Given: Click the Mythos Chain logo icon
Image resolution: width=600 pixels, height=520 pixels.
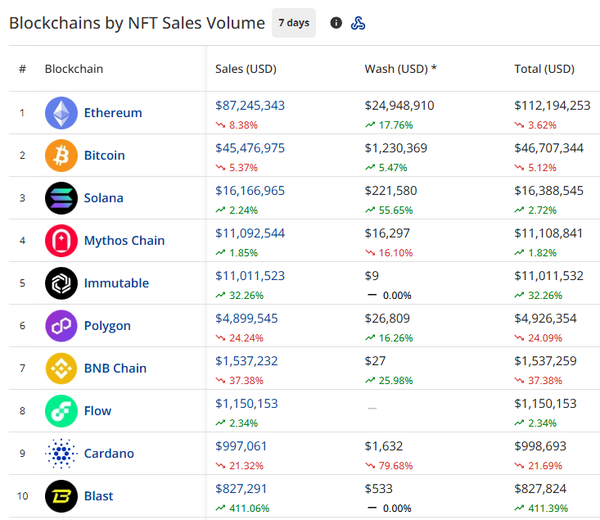Looking at the screenshot, I should tap(61, 240).
